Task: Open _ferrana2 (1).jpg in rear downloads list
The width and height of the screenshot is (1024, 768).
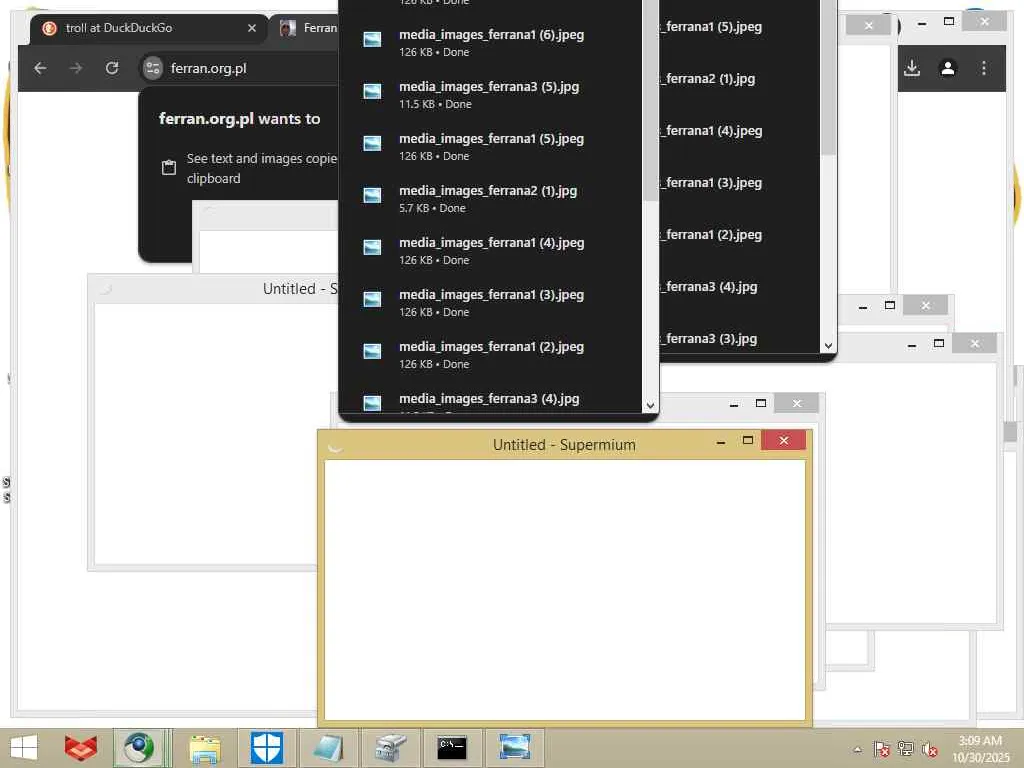Action: pyautogui.click(x=708, y=79)
